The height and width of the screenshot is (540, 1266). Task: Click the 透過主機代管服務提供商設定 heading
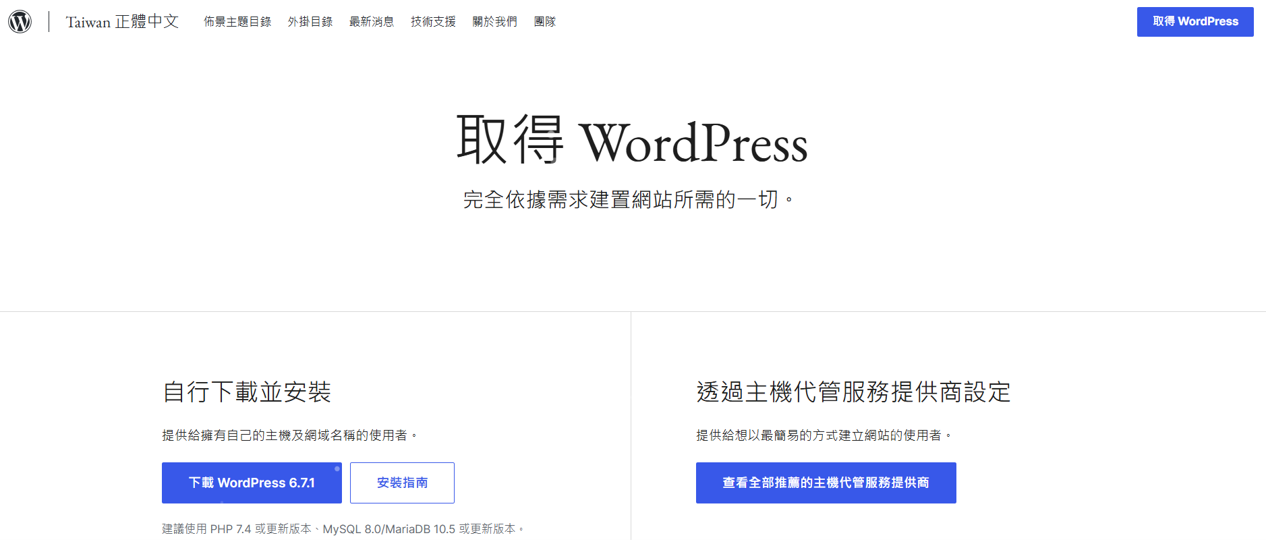pyautogui.click(x=854, y=392)
